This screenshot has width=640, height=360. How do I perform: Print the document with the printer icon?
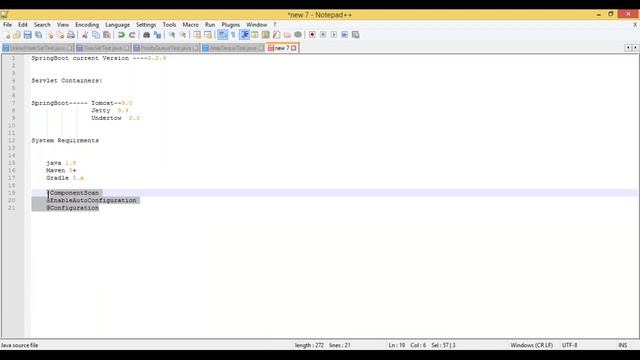click(71, 35)
